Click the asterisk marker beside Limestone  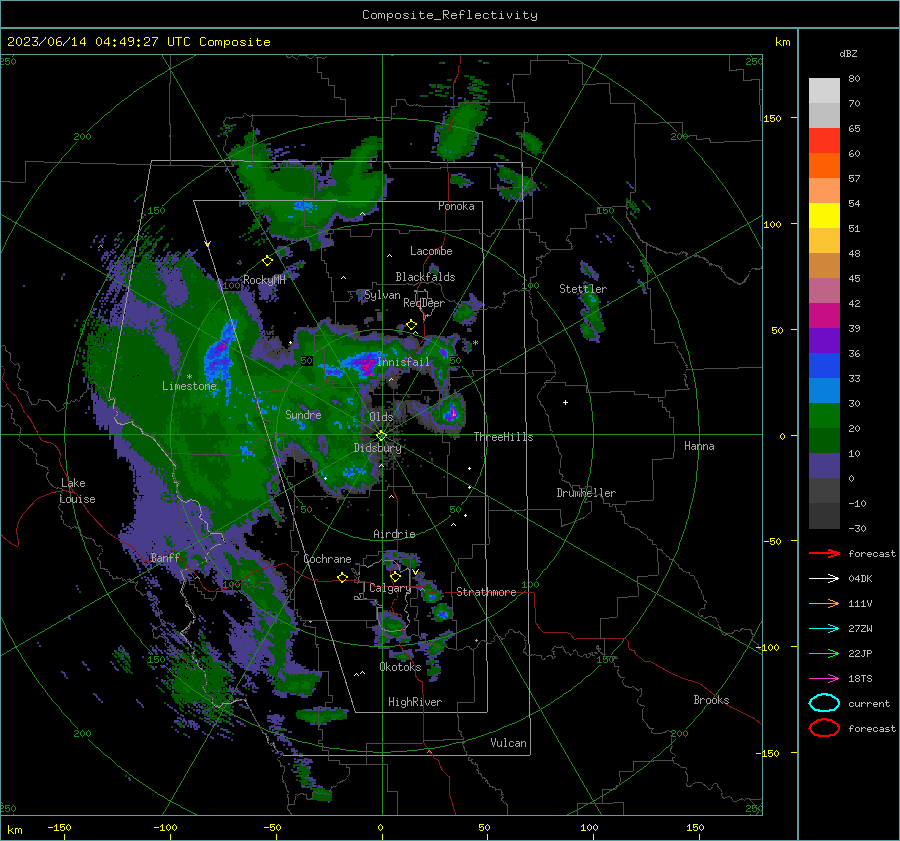point(189,377)
